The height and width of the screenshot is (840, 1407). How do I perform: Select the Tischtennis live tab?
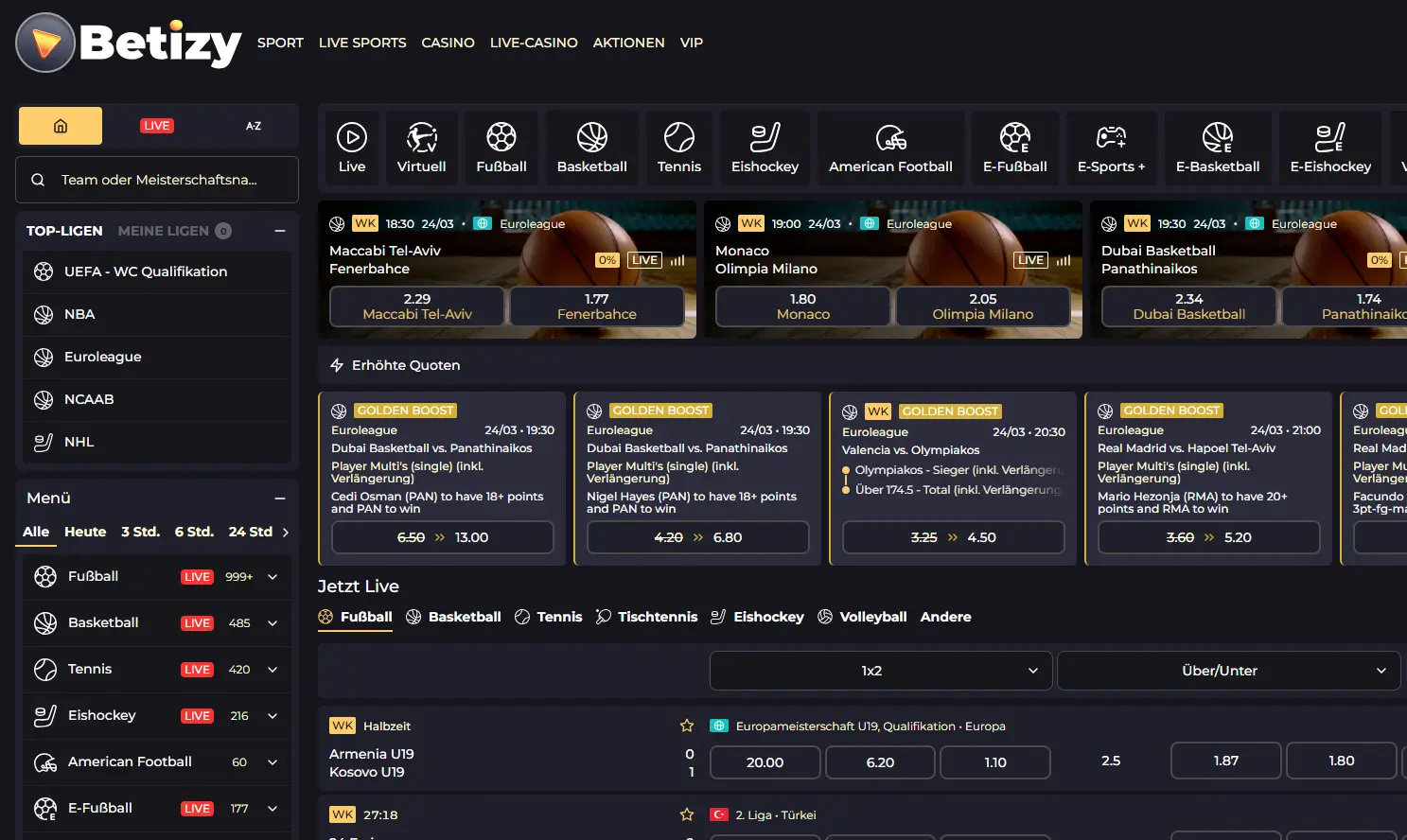646,617
